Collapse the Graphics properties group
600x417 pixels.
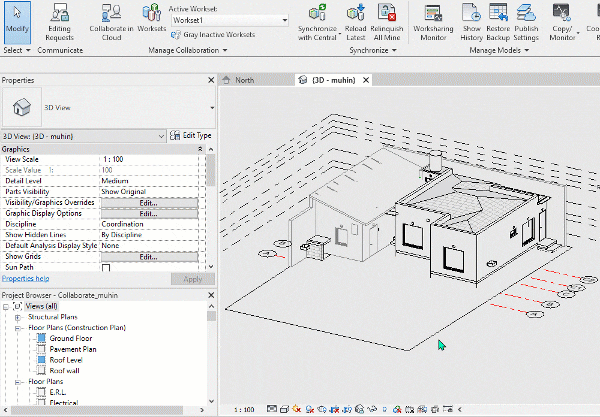click(200, 149)
